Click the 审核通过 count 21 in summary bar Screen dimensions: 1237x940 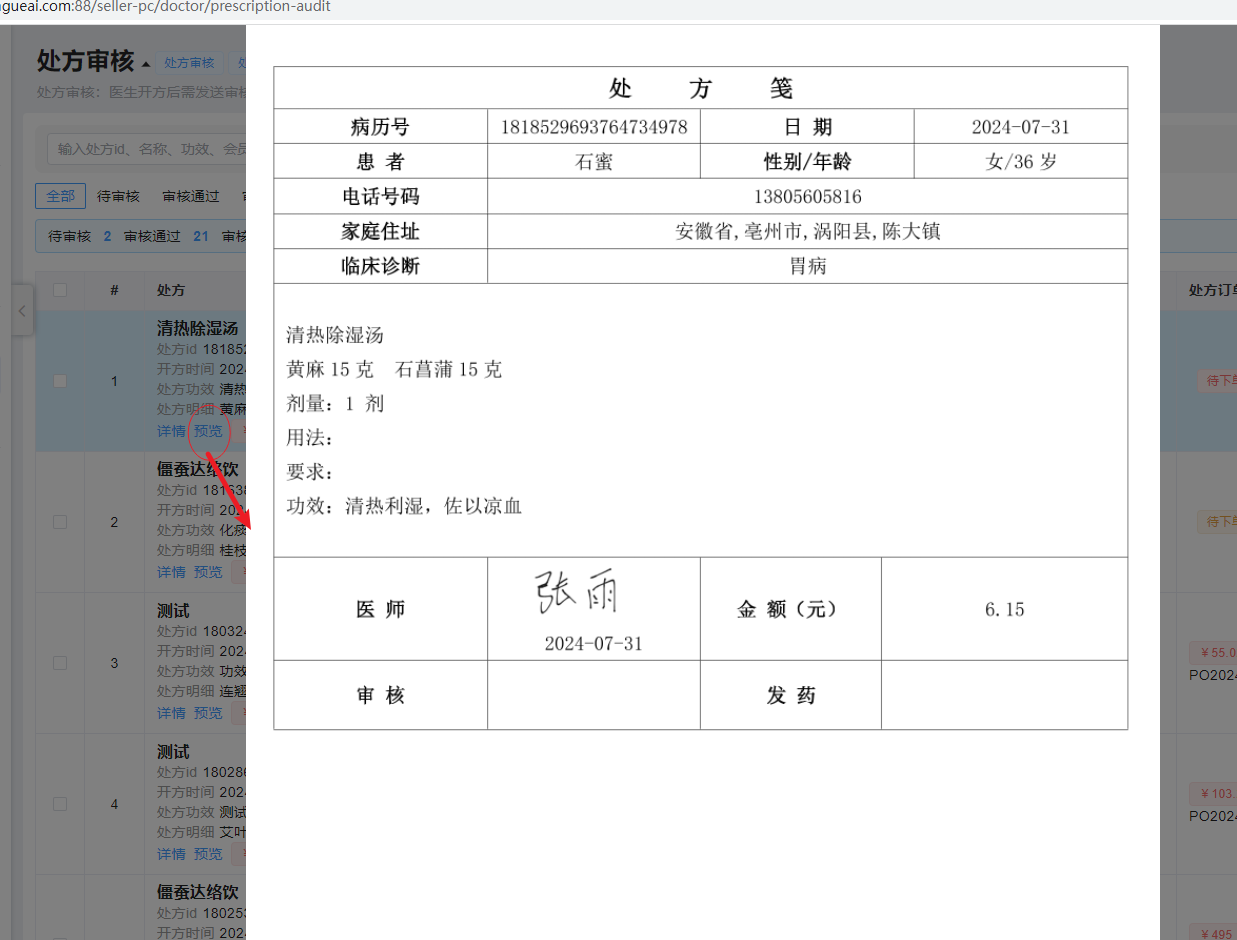click(201, 237)
